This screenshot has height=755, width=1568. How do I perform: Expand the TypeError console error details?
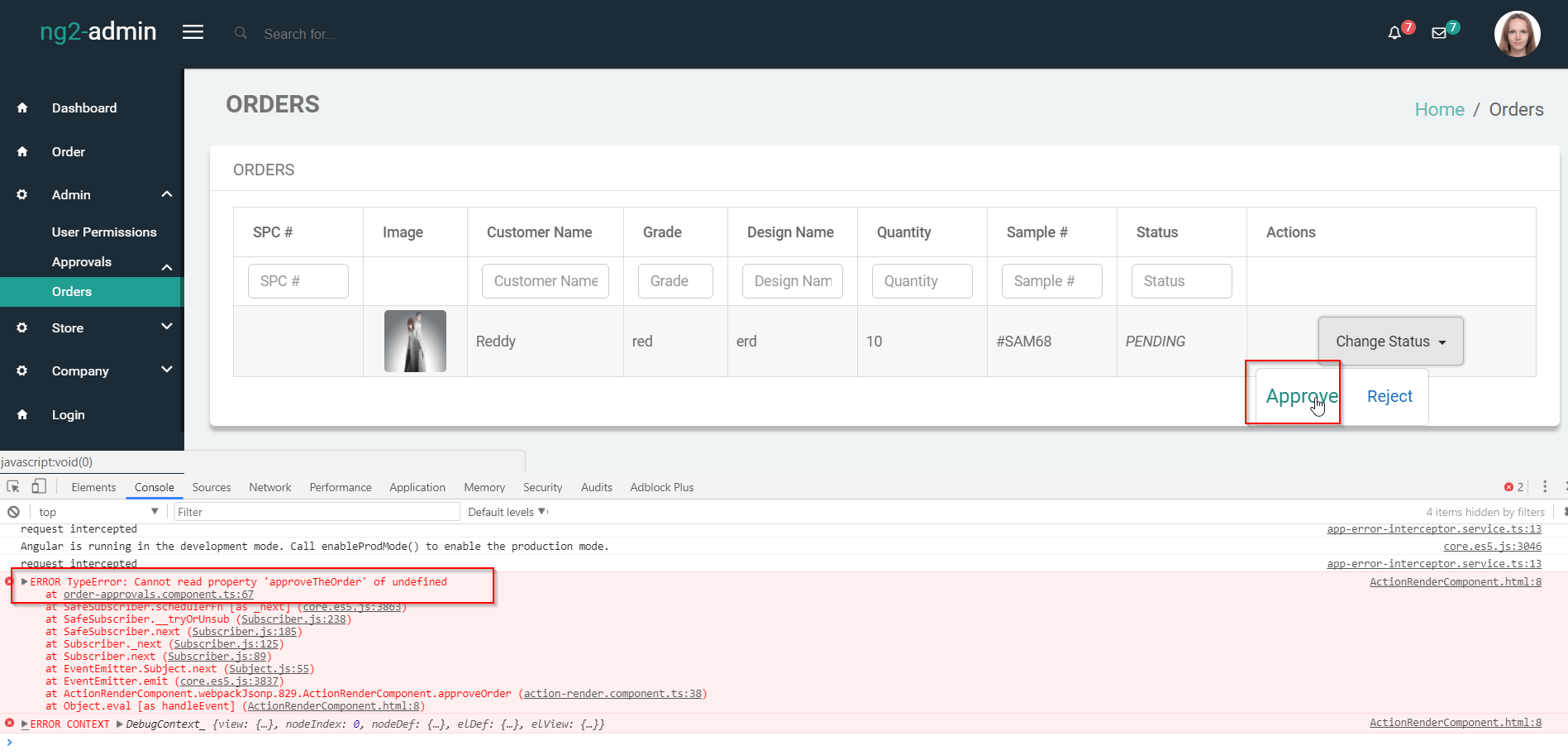tap(23, 581)
